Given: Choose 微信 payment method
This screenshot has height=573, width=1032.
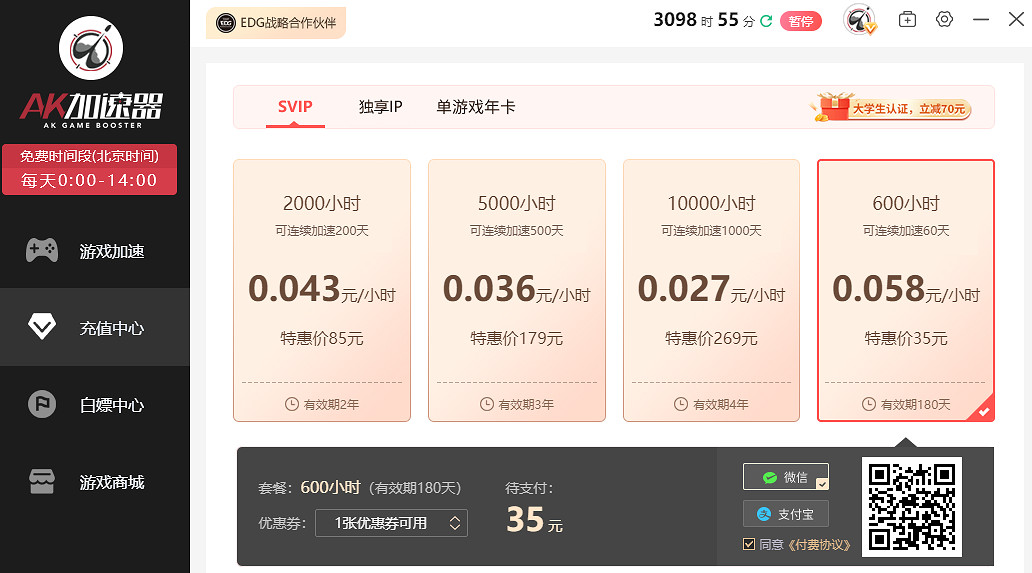Looking at the screenshot, I should coord(786,477).
